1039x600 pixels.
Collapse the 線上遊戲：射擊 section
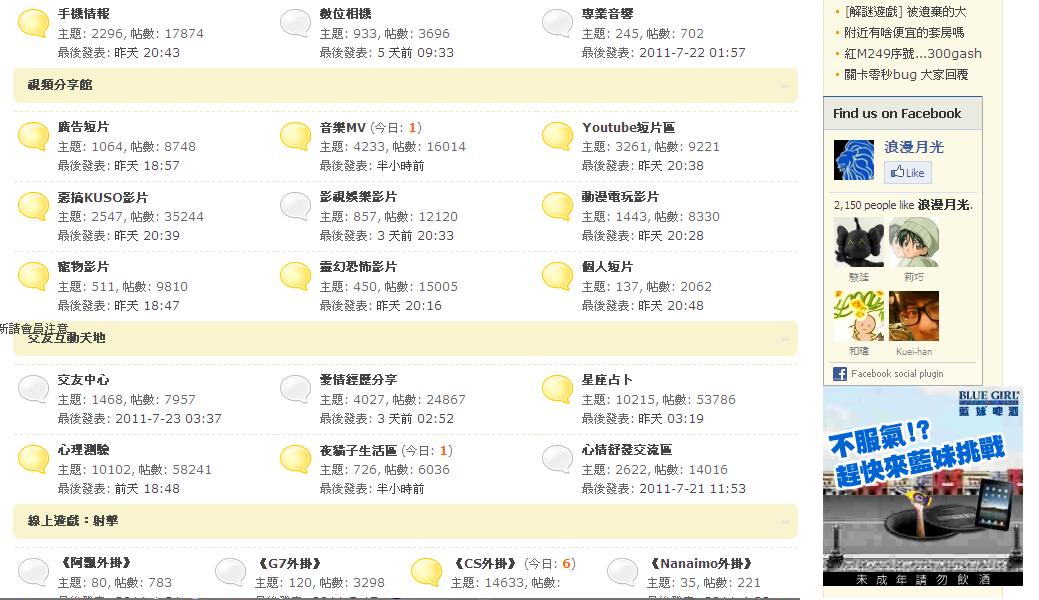coord(786,522)
